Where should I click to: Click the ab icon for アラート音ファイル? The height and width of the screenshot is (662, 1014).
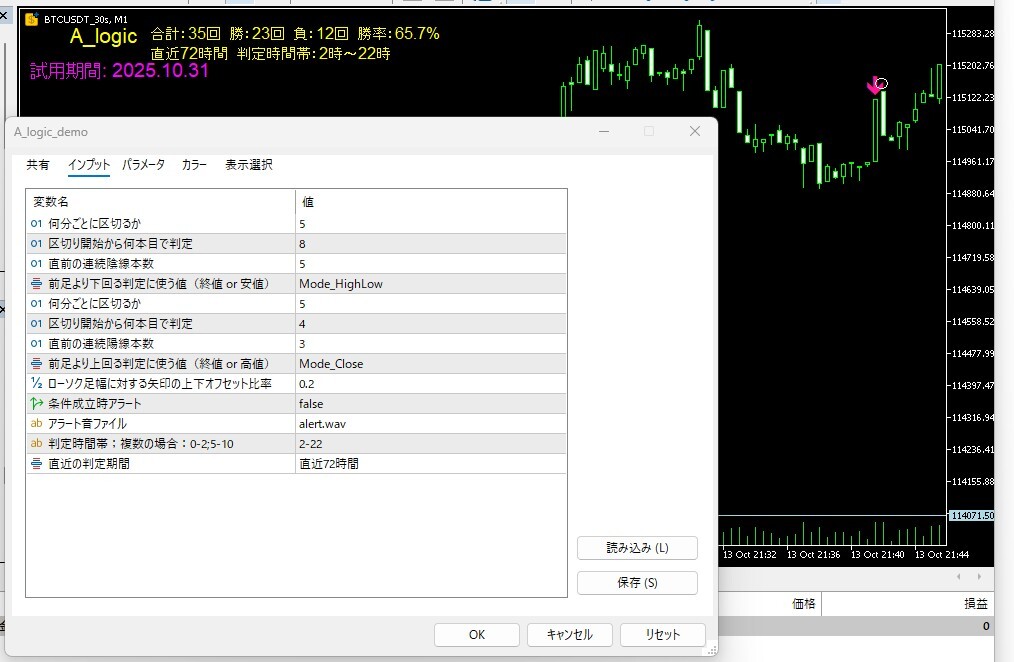point(36,424)
